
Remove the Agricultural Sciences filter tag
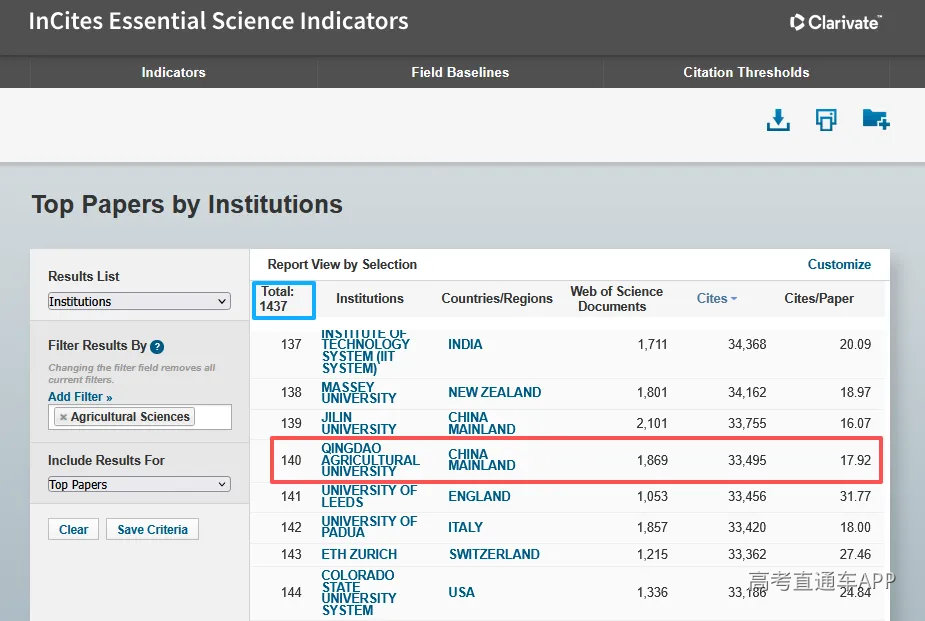[63, 417]
